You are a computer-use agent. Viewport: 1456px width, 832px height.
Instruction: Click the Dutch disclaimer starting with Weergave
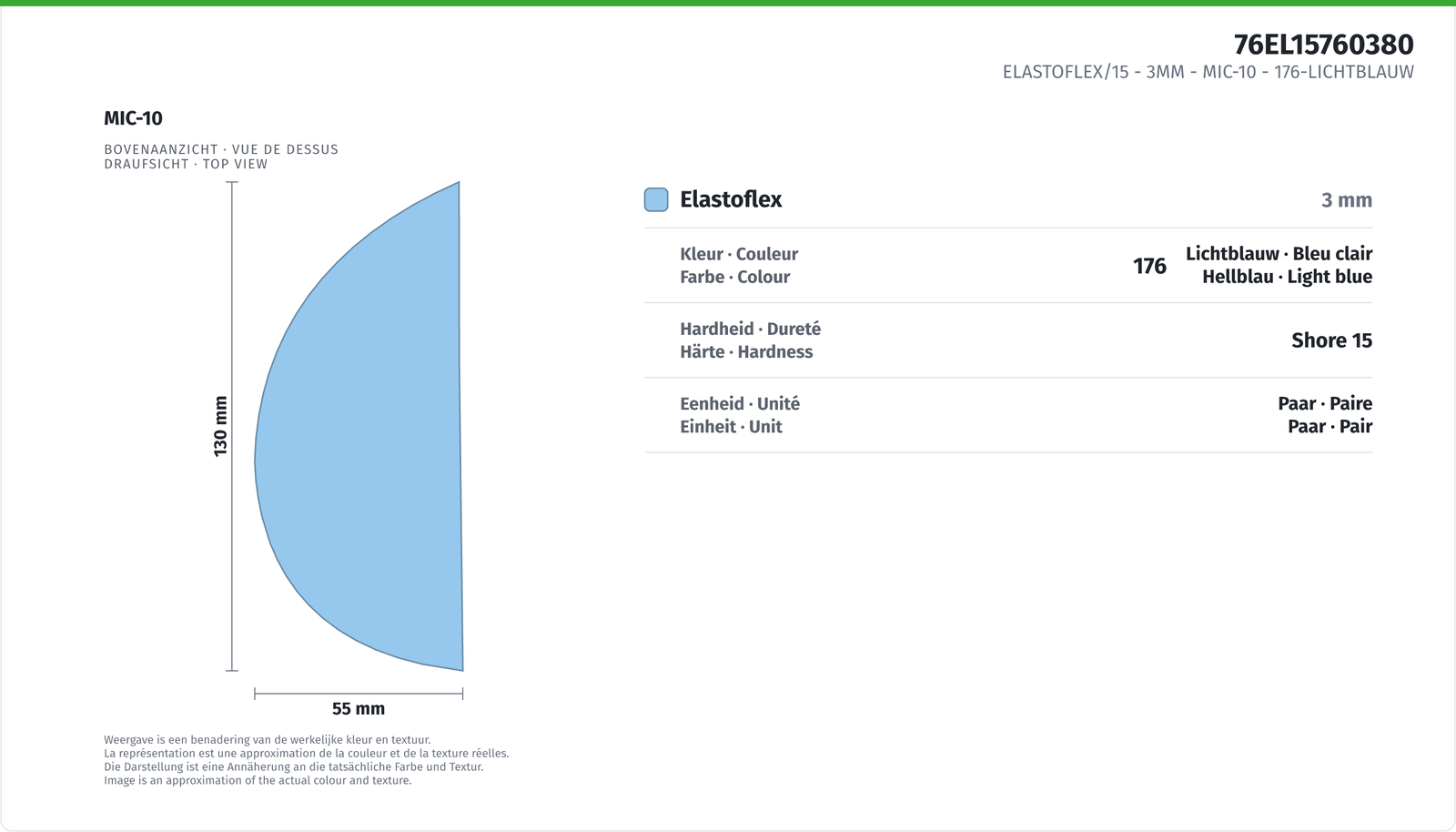(268, 740)
